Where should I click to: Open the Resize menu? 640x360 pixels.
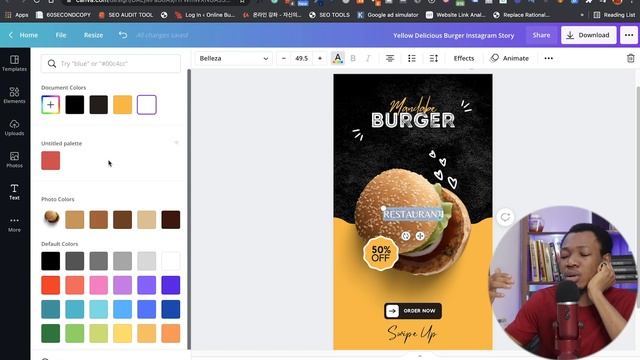[x=93, y=35]
